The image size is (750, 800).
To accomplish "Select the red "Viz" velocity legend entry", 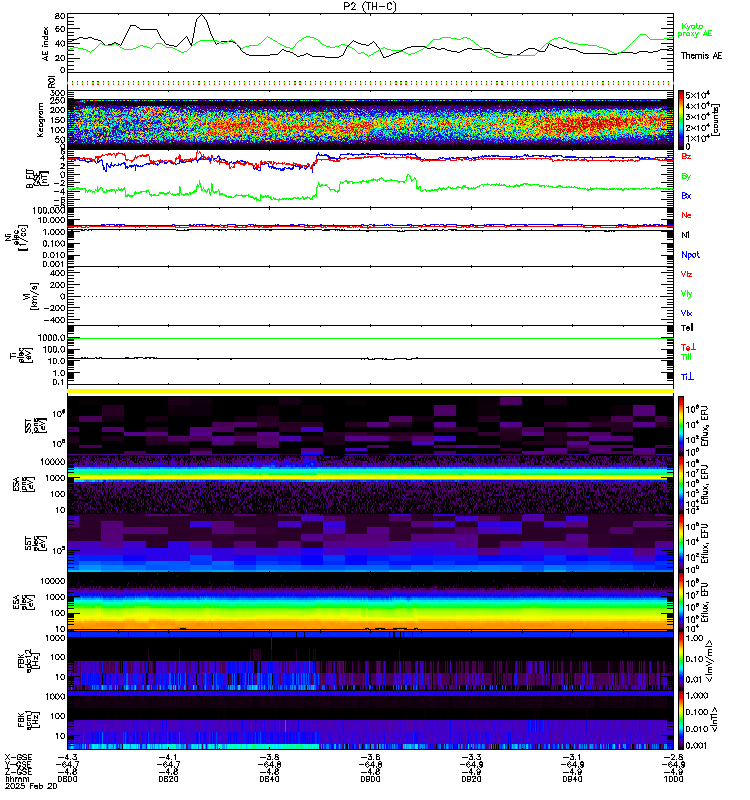I will click(686, 274).
